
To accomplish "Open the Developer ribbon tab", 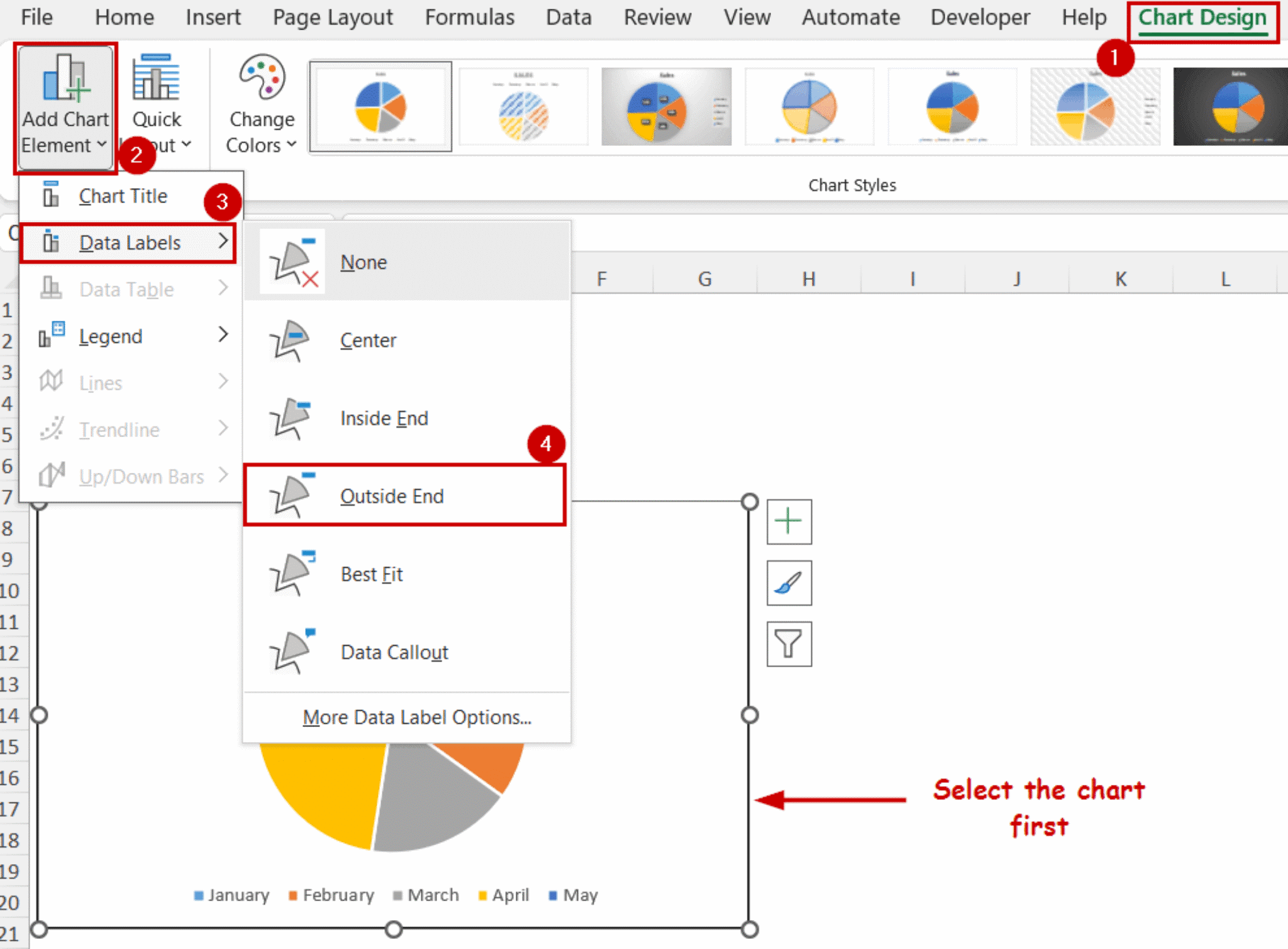I will pyautogui.click(x=979, y=17).
